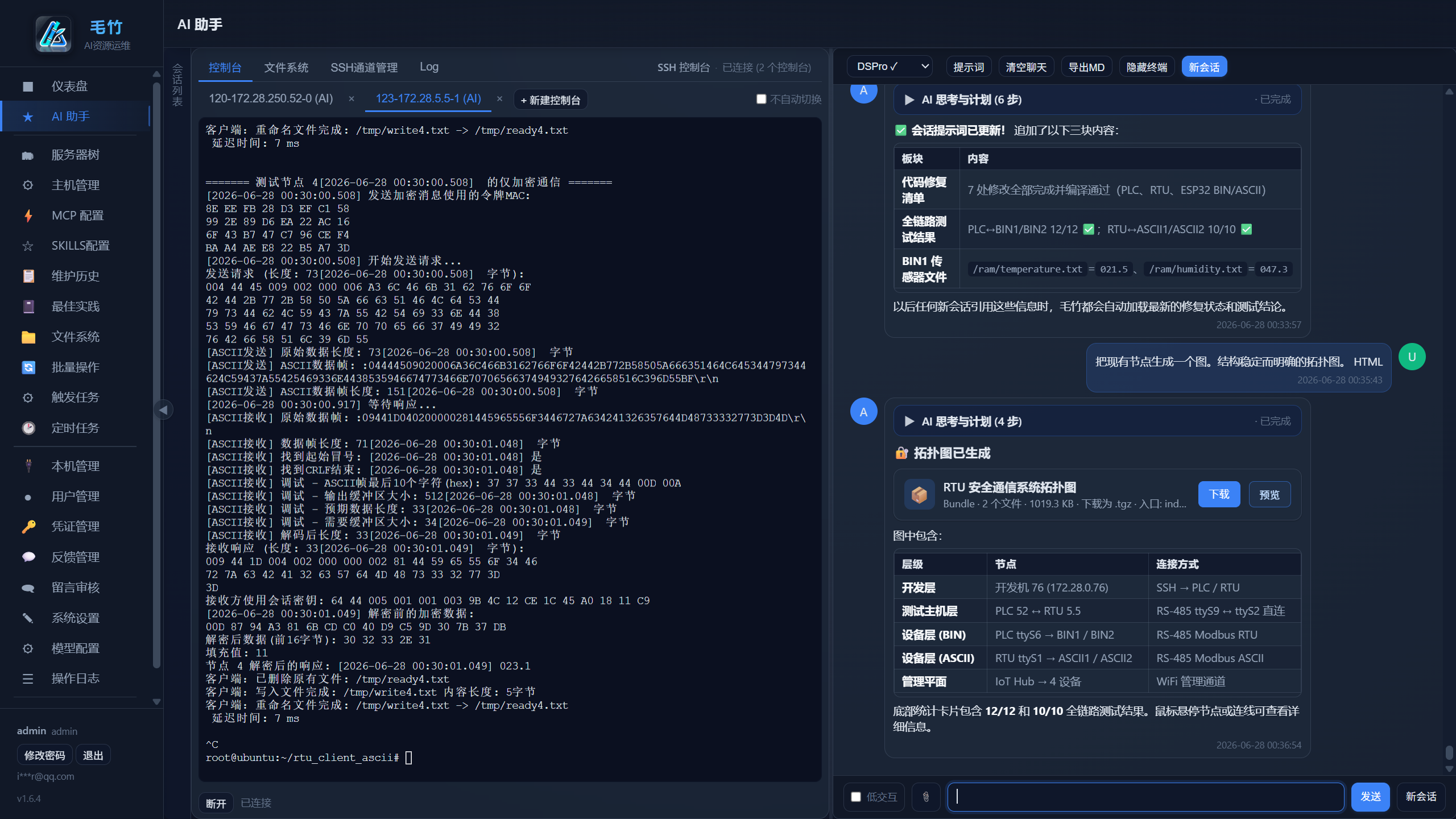Open 维护历史 clipboard icon

[28, 276]
